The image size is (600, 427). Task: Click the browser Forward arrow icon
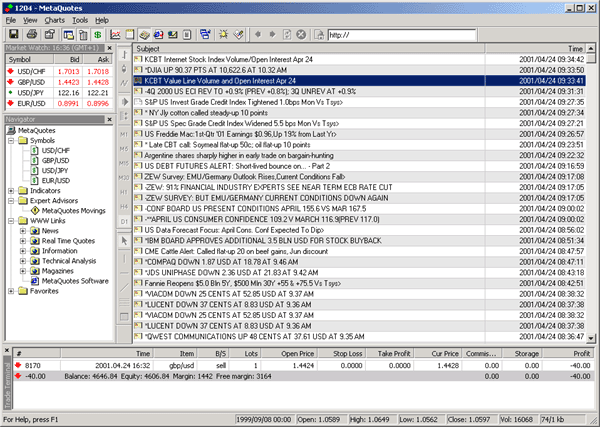pos(272,35)
